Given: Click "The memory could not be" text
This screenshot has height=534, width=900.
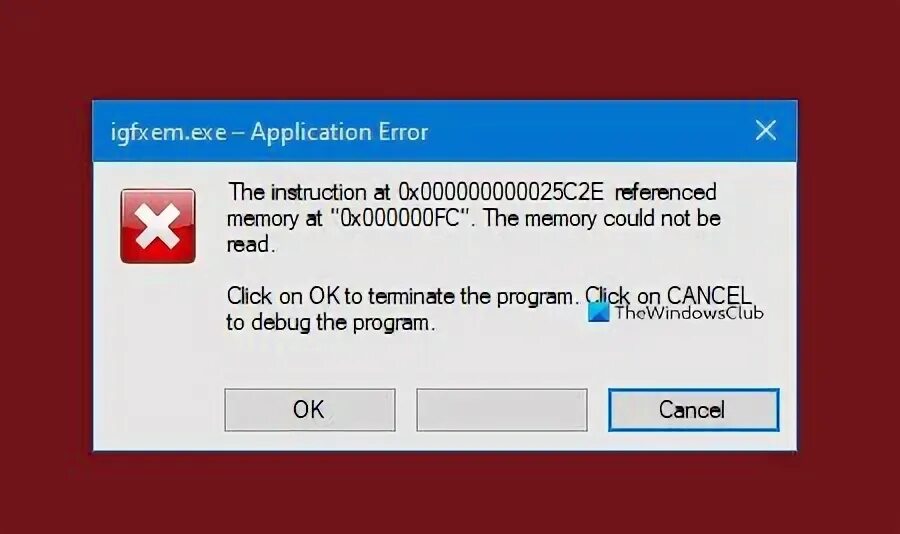Looking at the screenshot, I should (602, 219).
